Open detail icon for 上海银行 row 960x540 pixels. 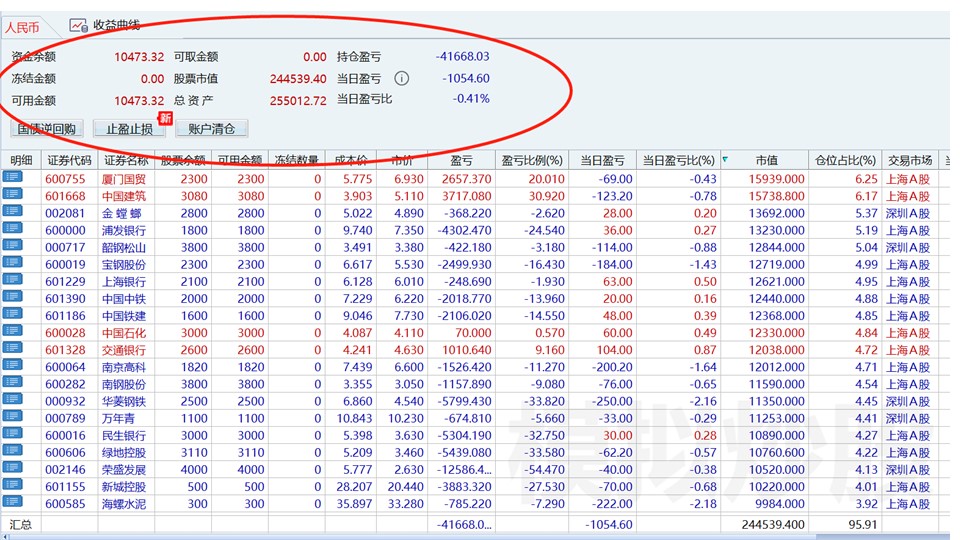coord(12,280)
